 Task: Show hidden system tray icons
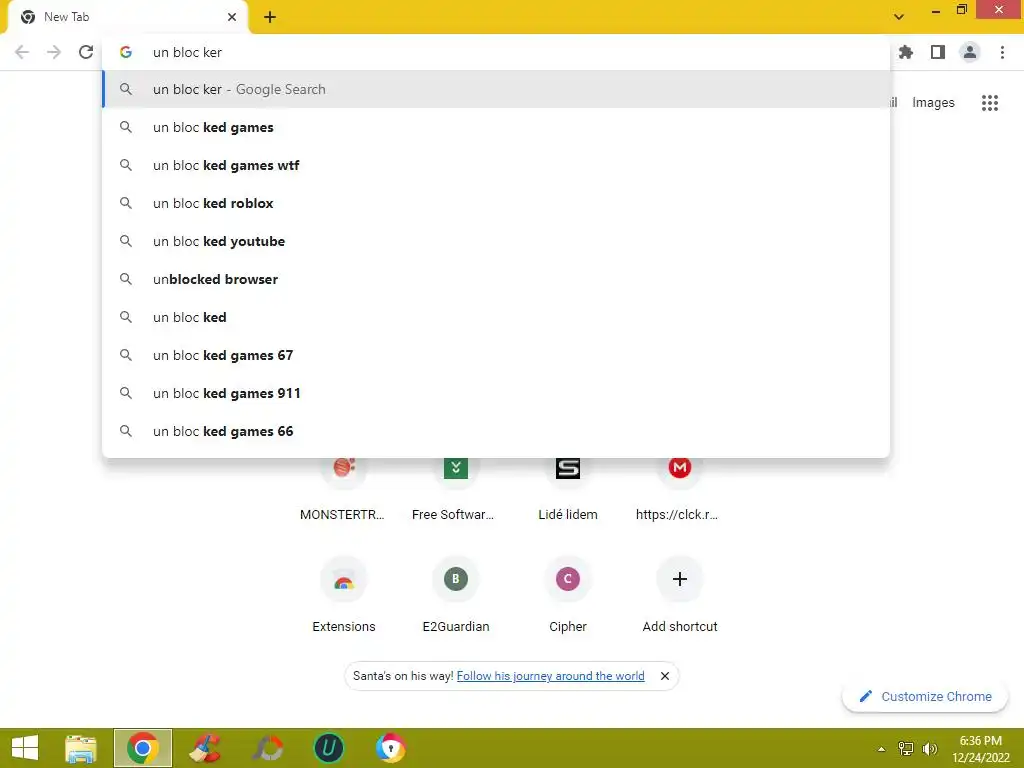click(881, 749)
